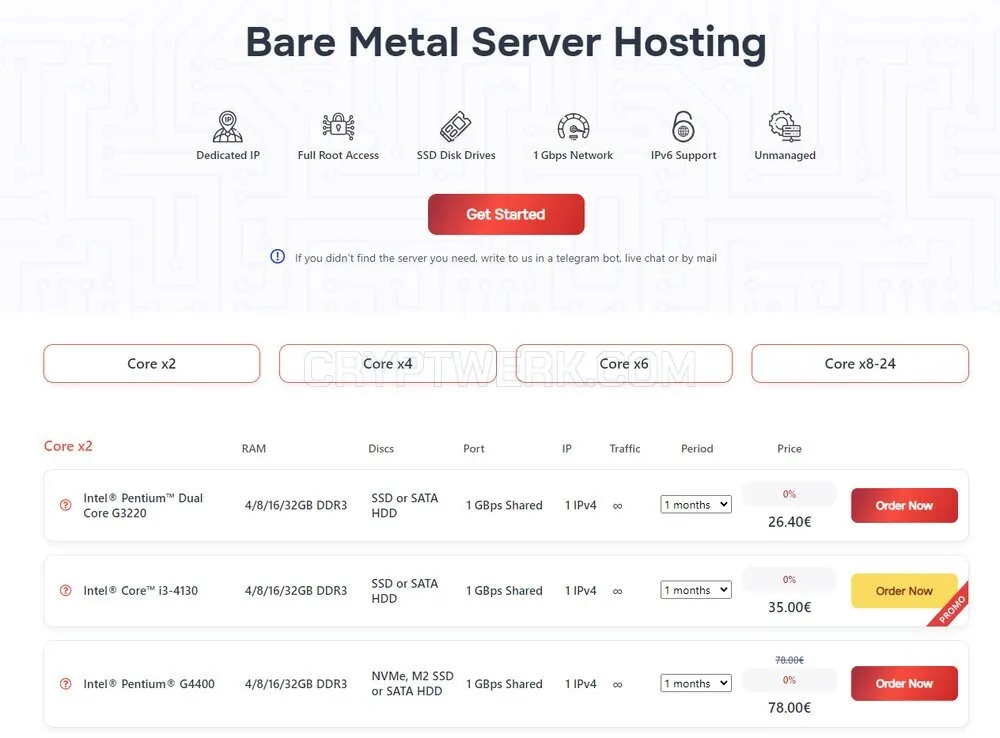Switch to the Core x4 tab
Screen dimensions: 1000x738
tap(388, 364)
